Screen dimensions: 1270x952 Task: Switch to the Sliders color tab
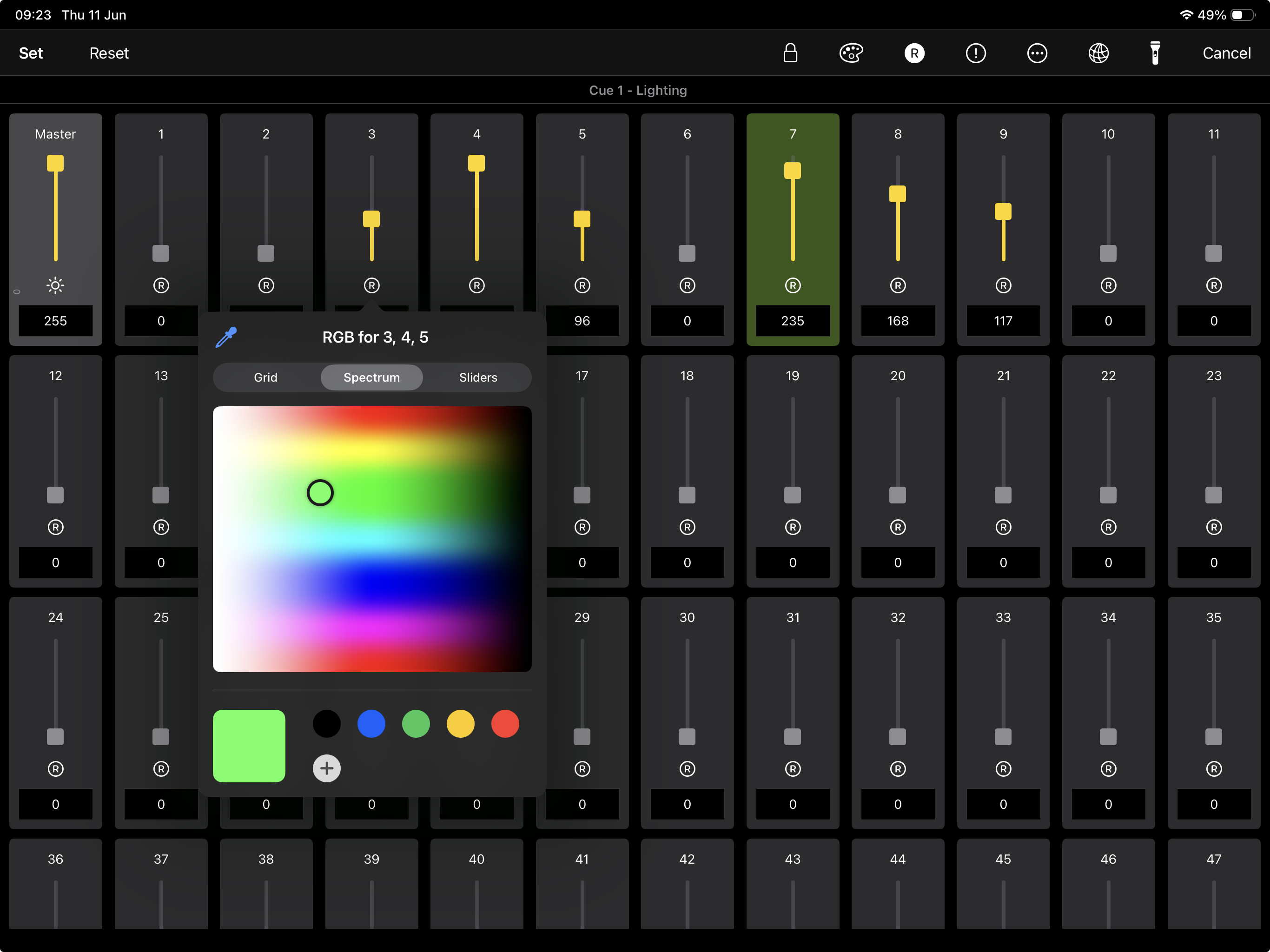point(478,377)
